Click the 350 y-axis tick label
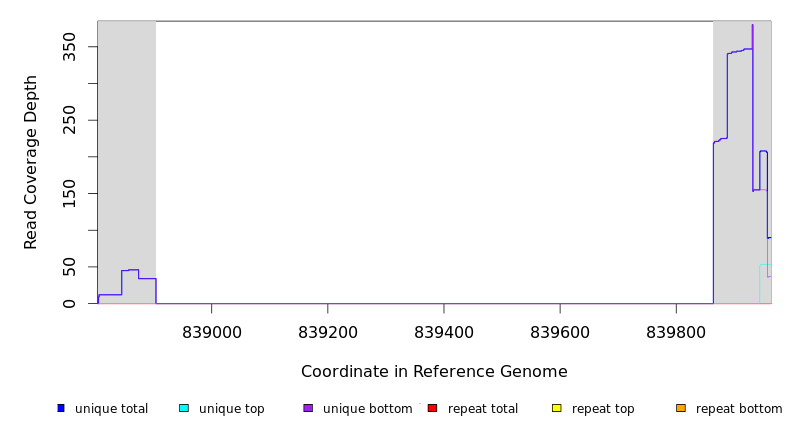The image size is (792, 432). tap(69, 46)
